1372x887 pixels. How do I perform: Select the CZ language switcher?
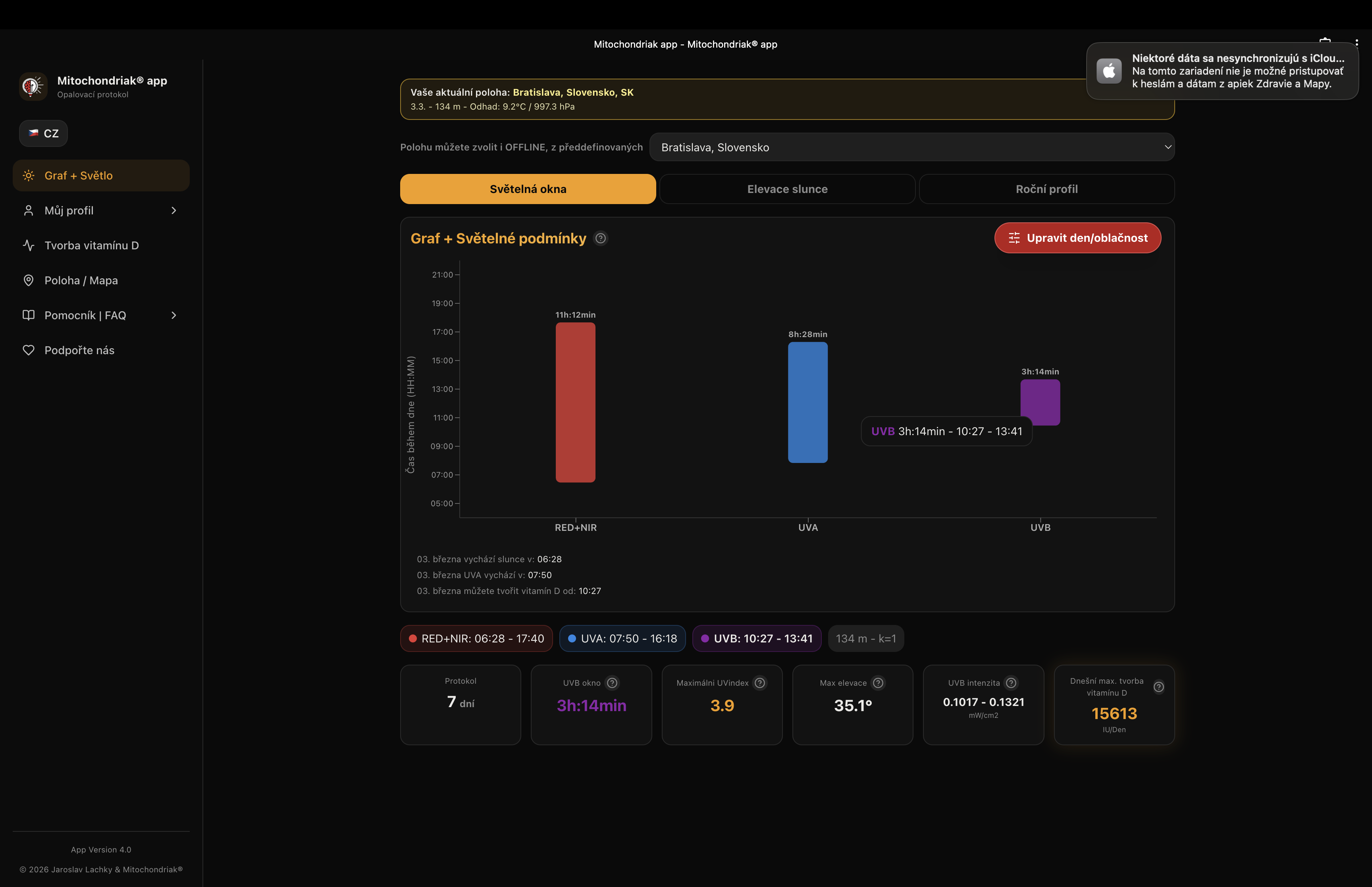[x=43, y=133]
